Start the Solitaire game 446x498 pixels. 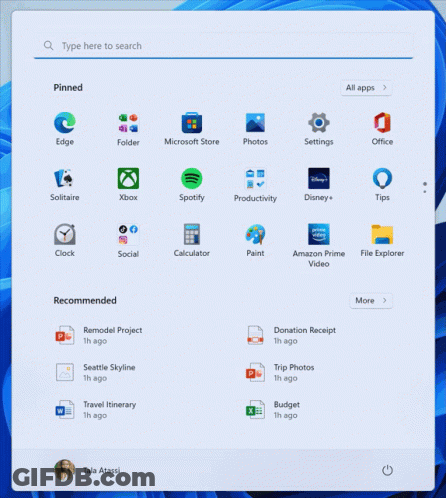click(x=65, y=185)
